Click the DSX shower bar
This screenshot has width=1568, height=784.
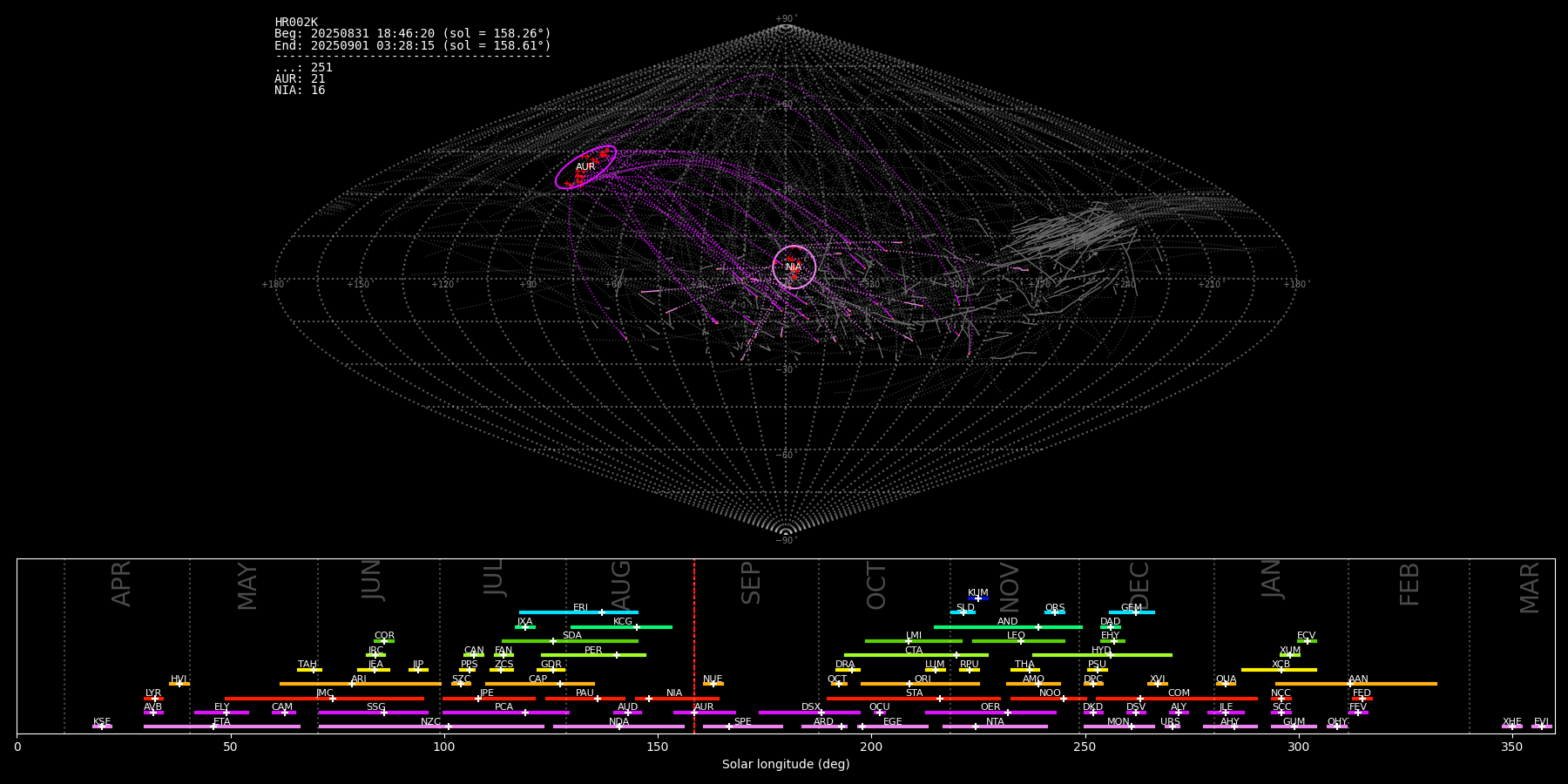coord(809,713)
